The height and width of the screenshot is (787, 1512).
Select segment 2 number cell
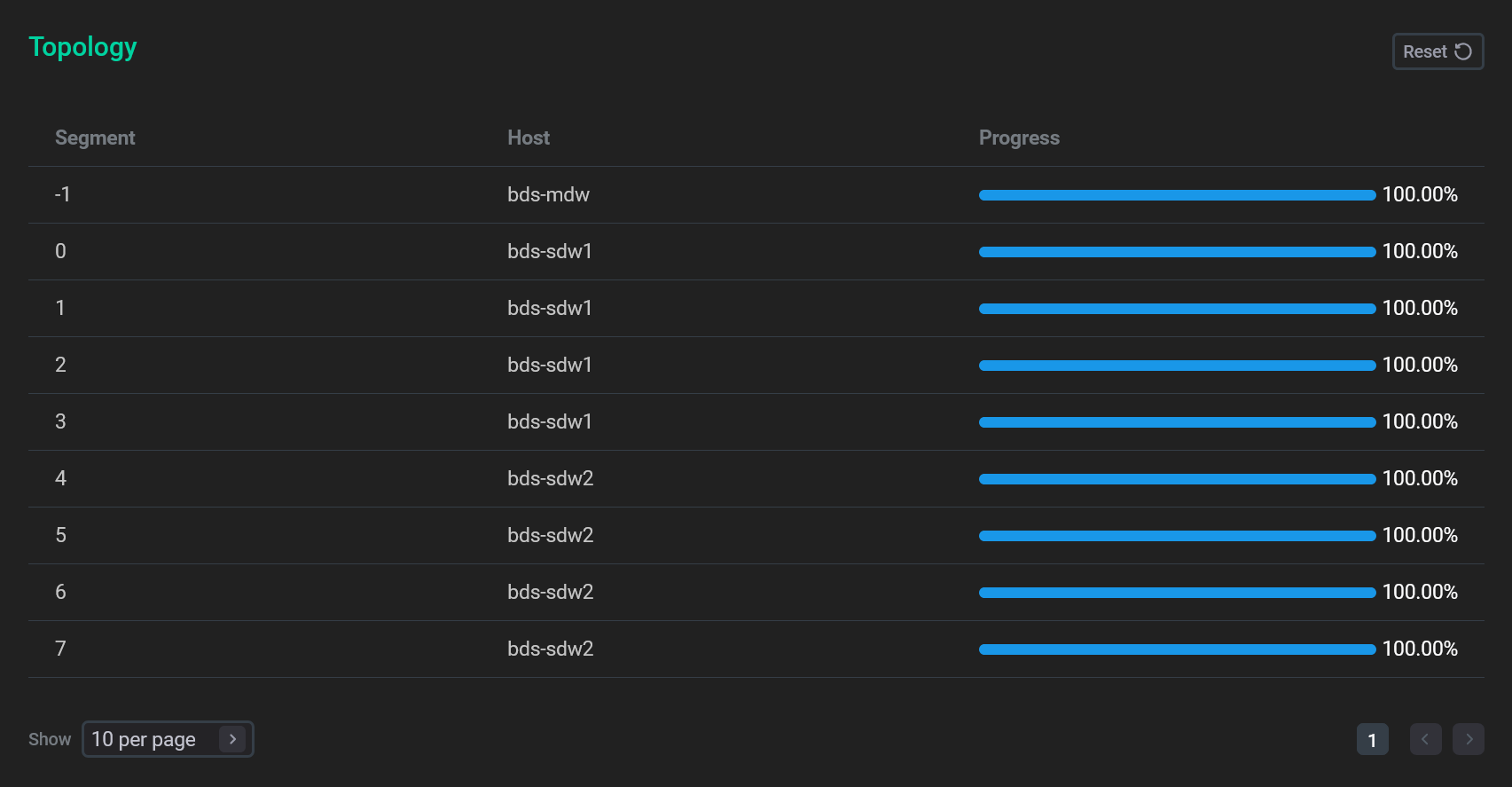tap(60, 365)
